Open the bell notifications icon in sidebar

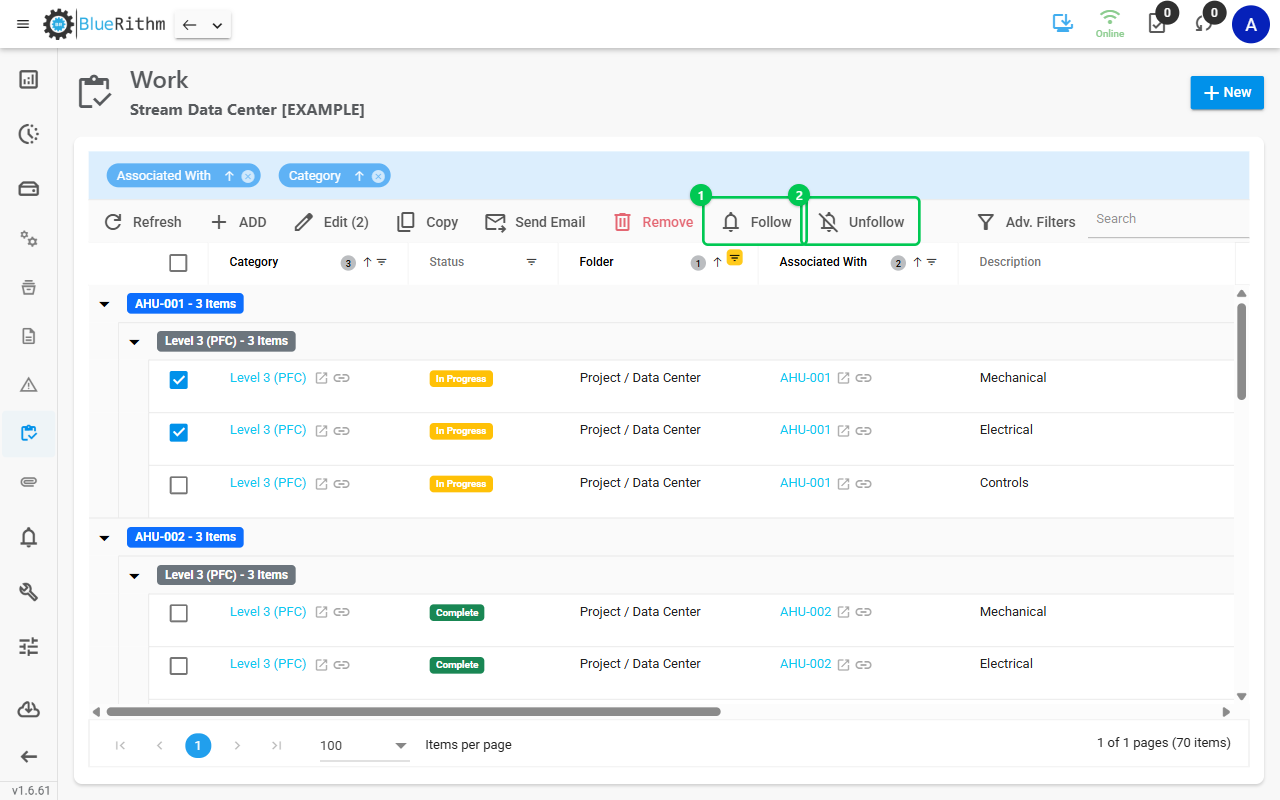(x=29, y=537)
